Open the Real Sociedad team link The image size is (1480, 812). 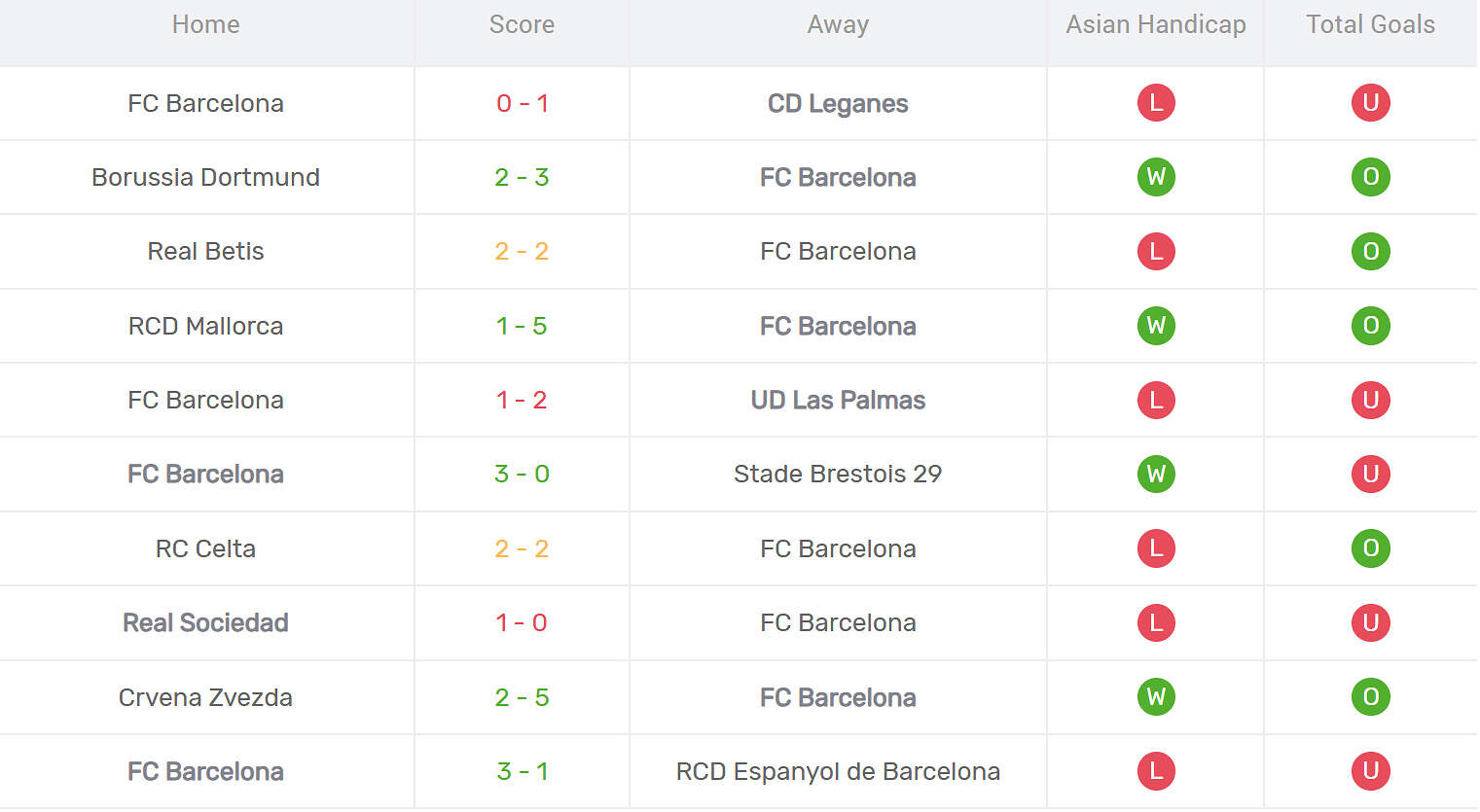tap(205, 622)
